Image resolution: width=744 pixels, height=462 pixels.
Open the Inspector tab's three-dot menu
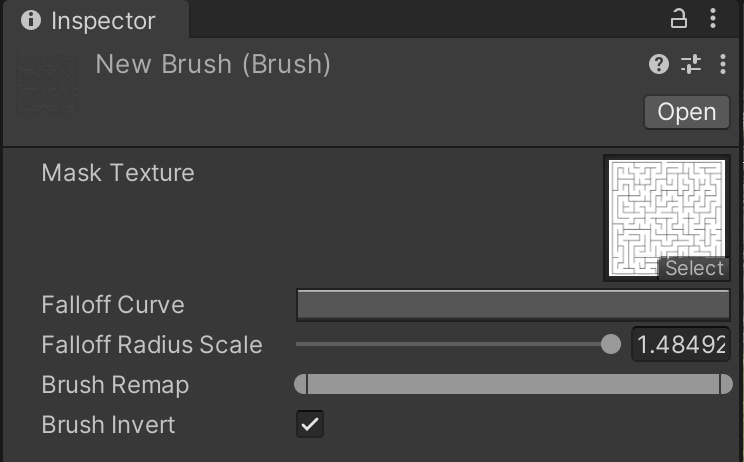pyautogui.click(x=713, y=19)
